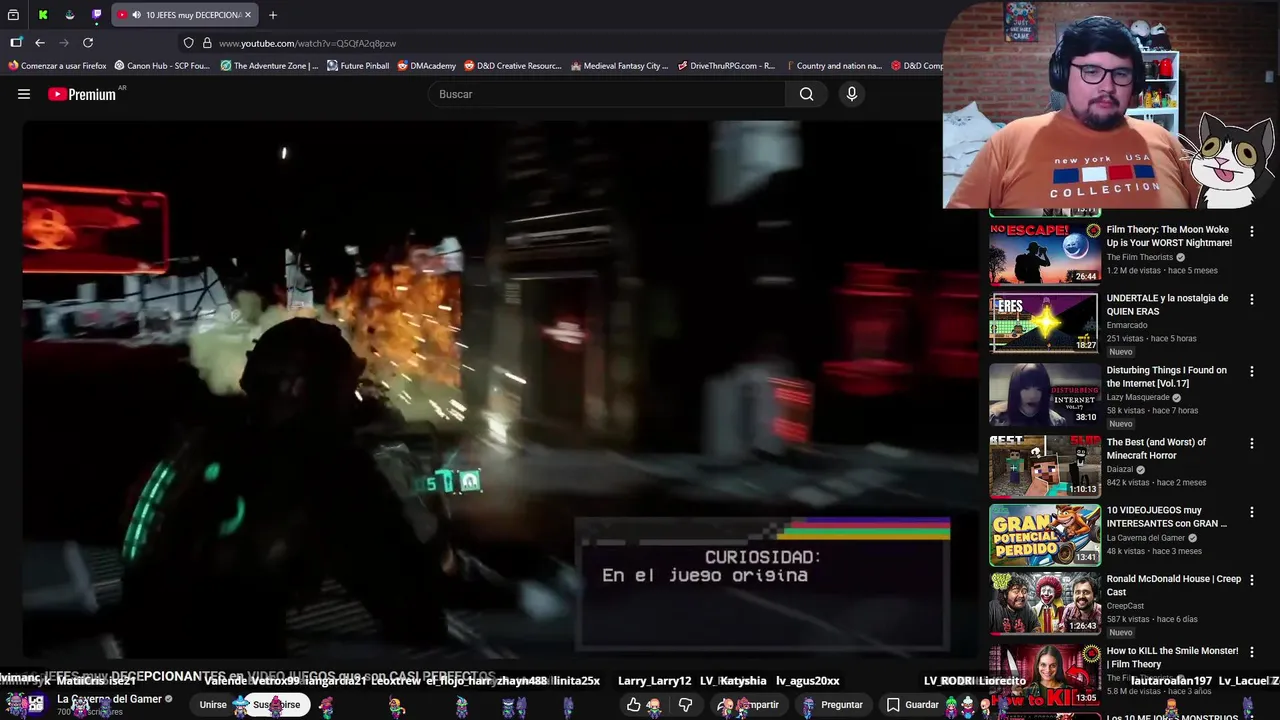Open the Daiazal channel name
The image size is (1280, 720).
pyautogui.click(x=1120, y=469)
